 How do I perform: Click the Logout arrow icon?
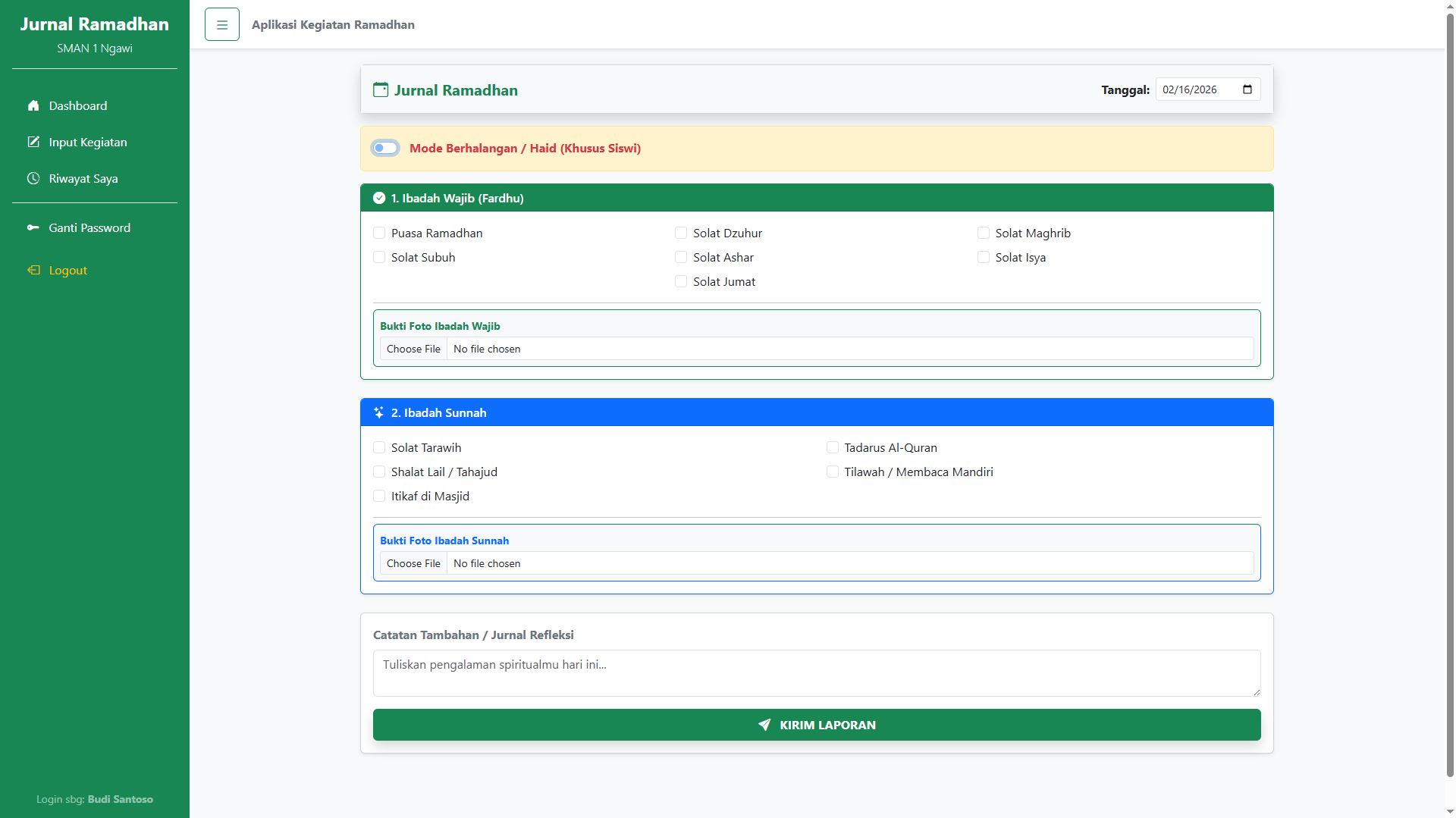click(33, 270)
